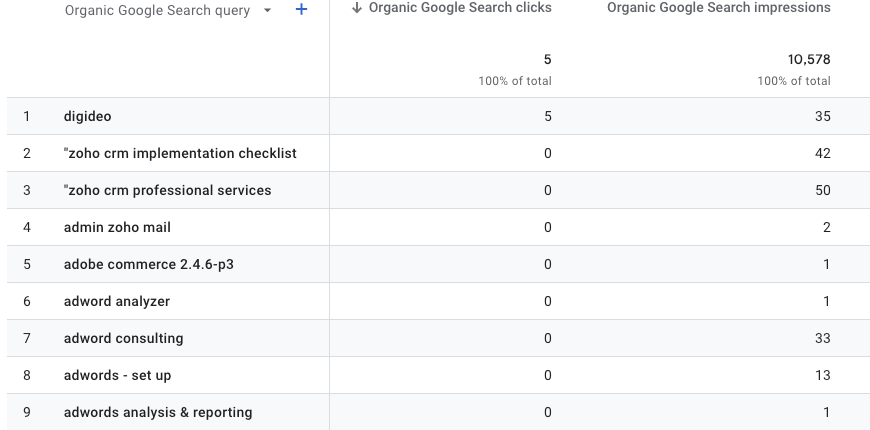Click the descending sort arrow on clicks
The image size is (870, 430).
[357, 8]
